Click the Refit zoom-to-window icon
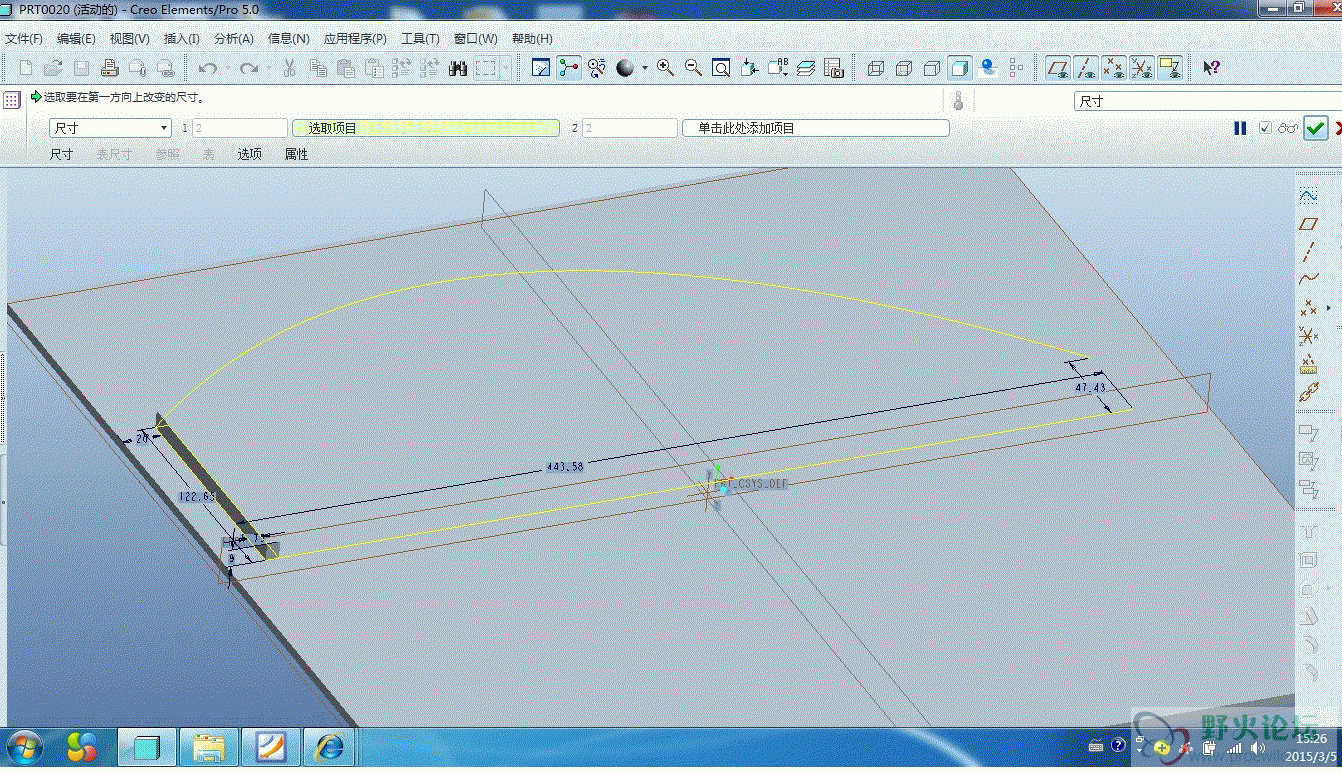 coord(721,68)
